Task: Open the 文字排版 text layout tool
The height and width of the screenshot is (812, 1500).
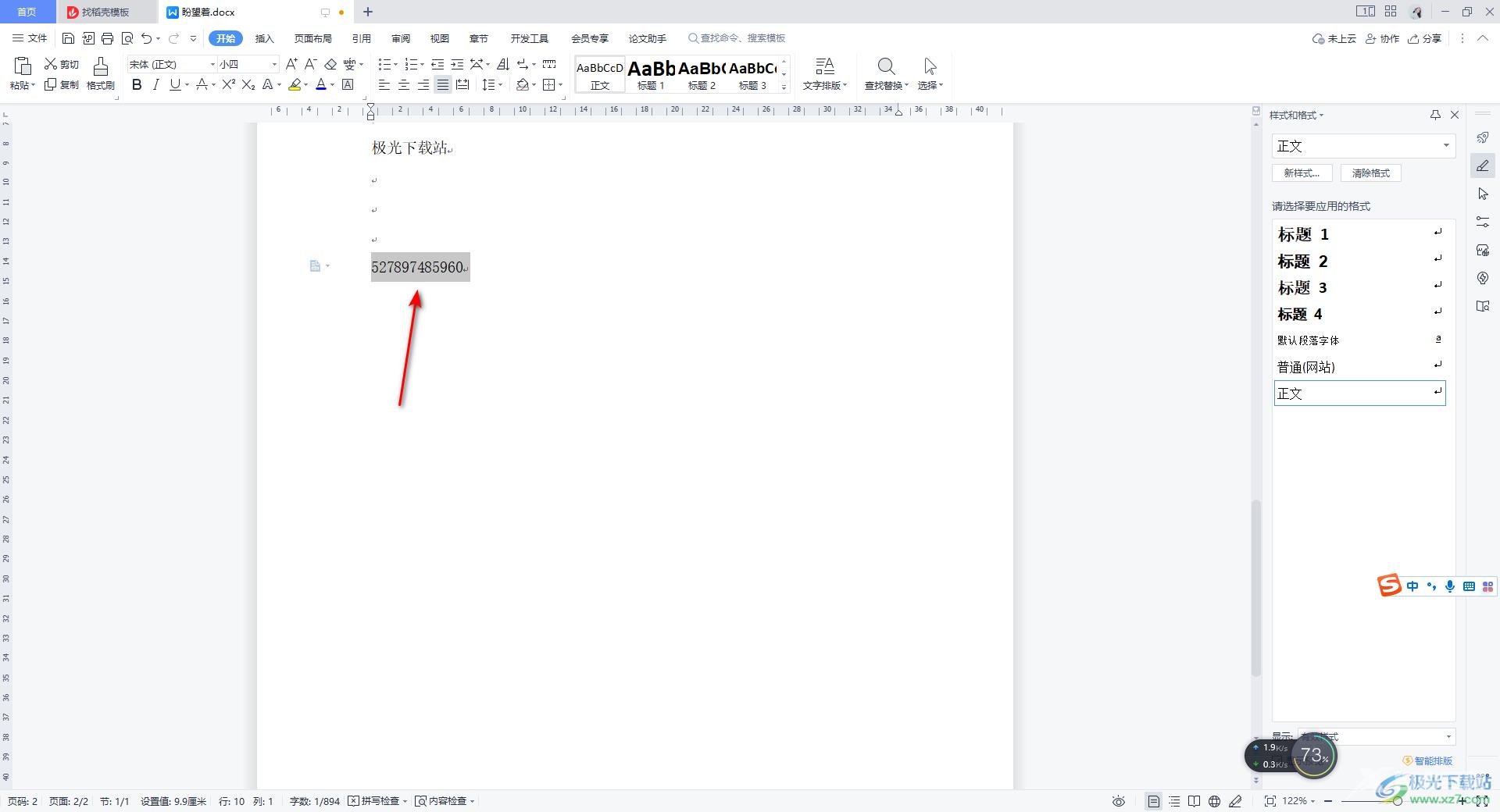Action: click(824, 73)
